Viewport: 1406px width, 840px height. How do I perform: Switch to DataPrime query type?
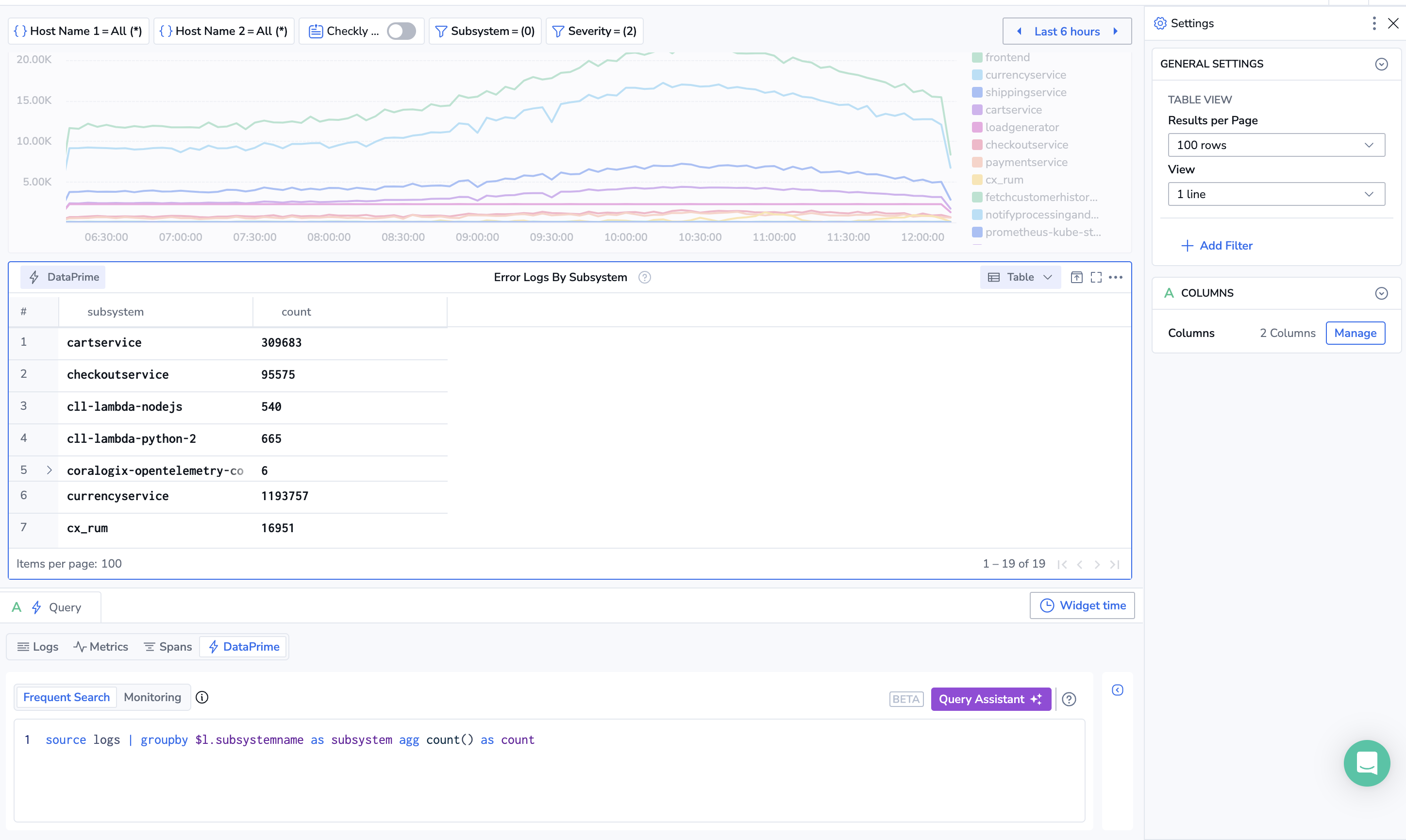244,646
